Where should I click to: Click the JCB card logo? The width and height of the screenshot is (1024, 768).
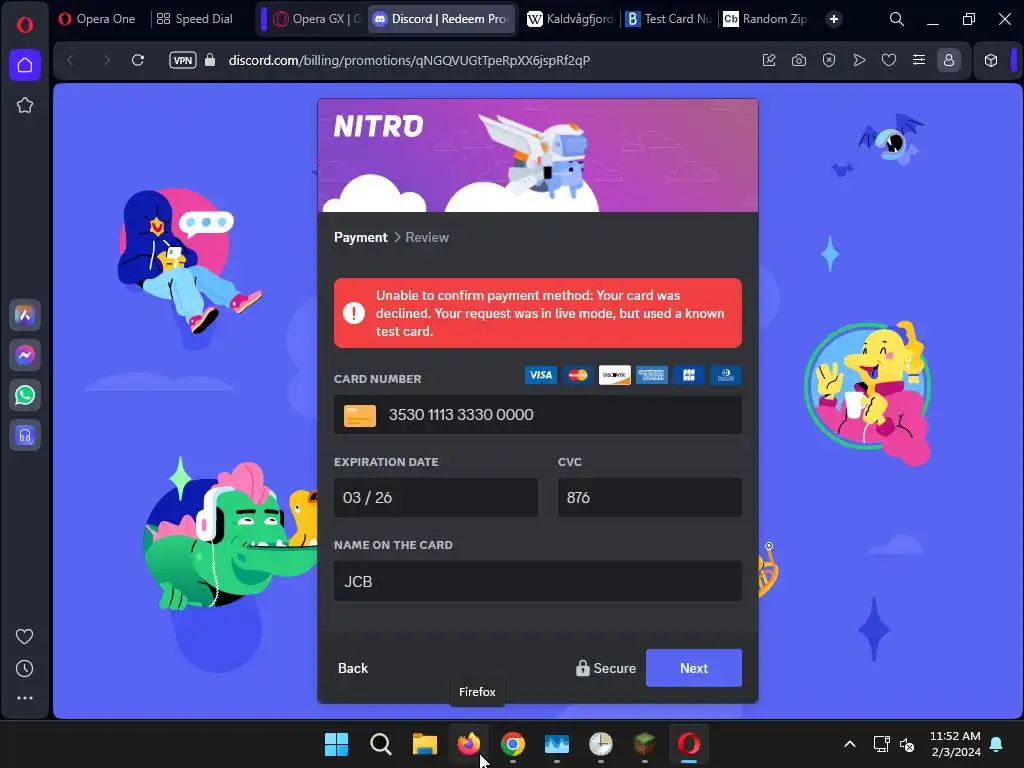pos(688,375)
